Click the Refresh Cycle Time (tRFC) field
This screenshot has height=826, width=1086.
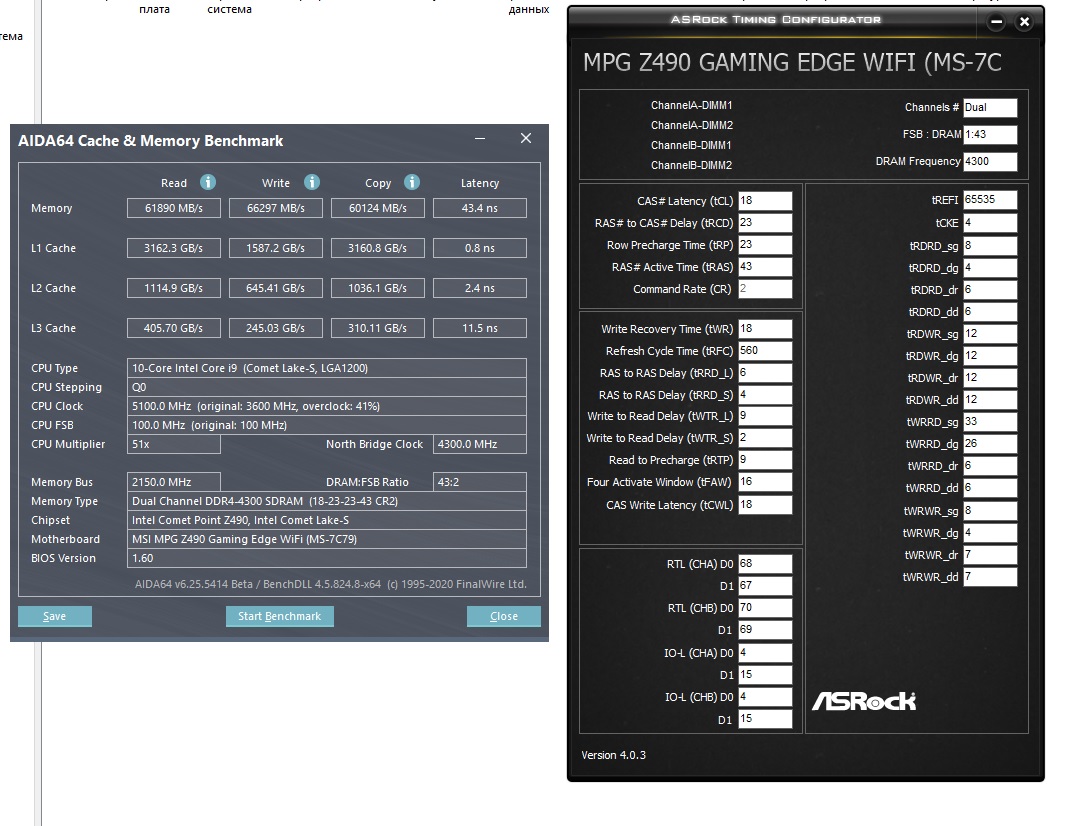pyautogui.click(x=765, y=351)
